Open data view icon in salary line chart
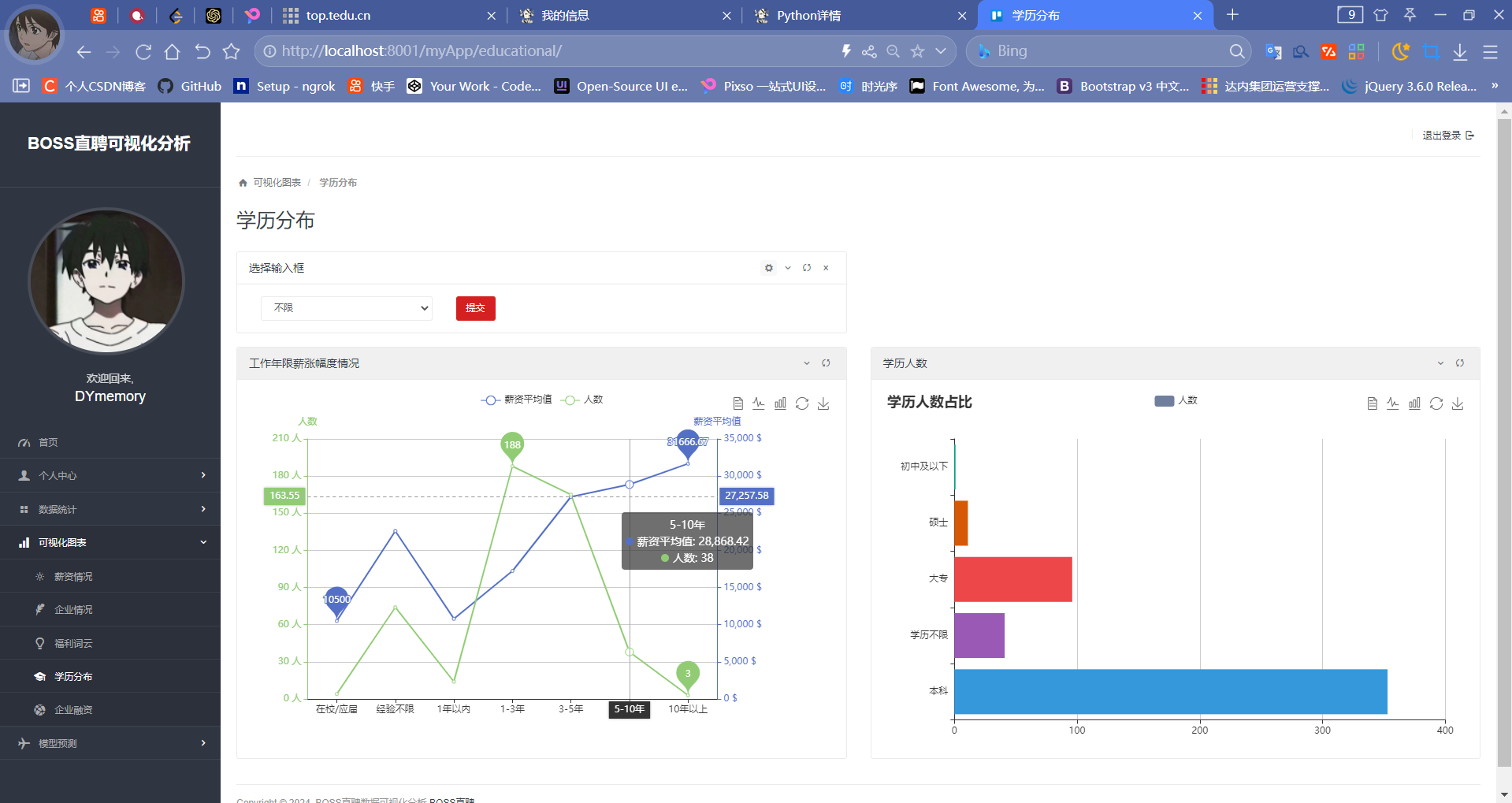This screenshot has height=803, width=1512. [737, 403]
